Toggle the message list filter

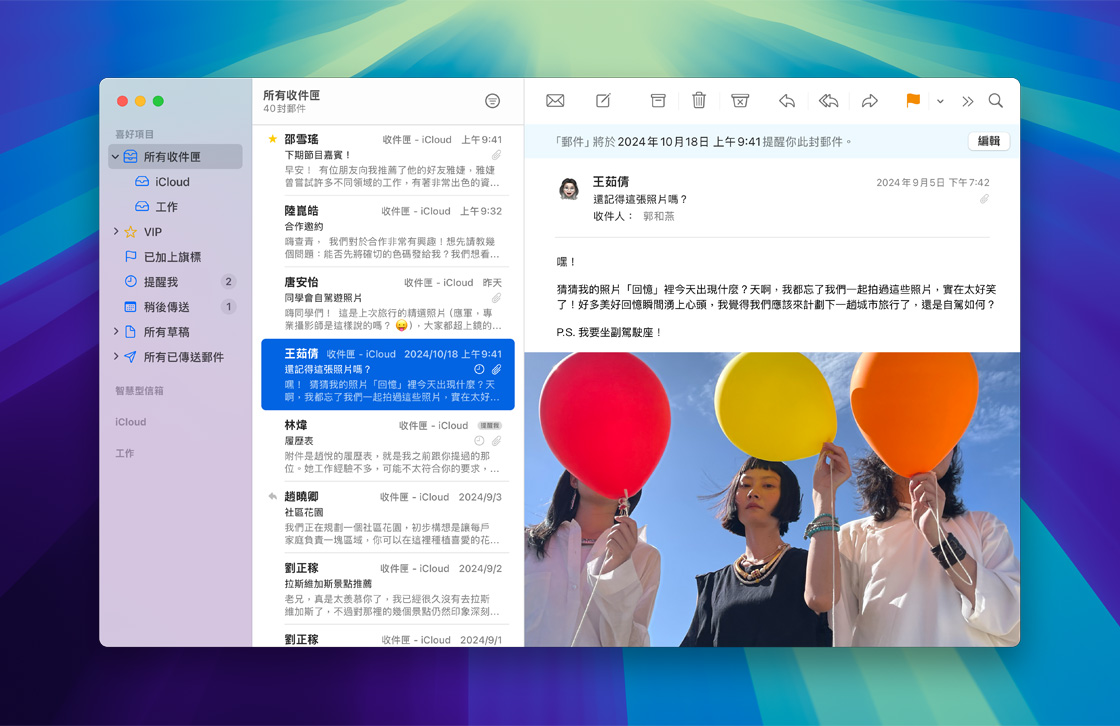pyautogui.click(x=492, y=101)
